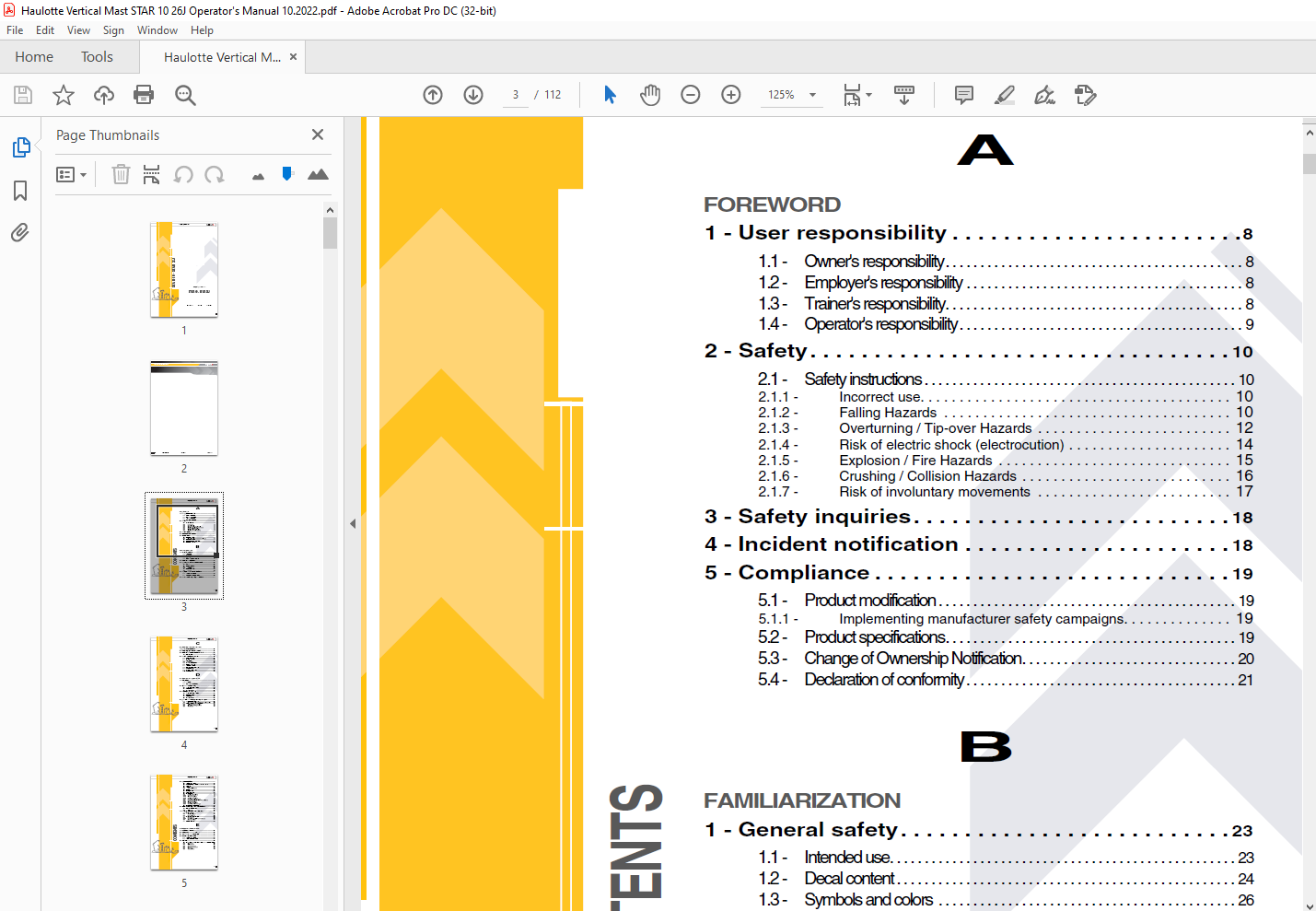Click 'Overturning / Tip-over Hazards' entry
Screen dimensions: 1316x911
coord(1006,428)
